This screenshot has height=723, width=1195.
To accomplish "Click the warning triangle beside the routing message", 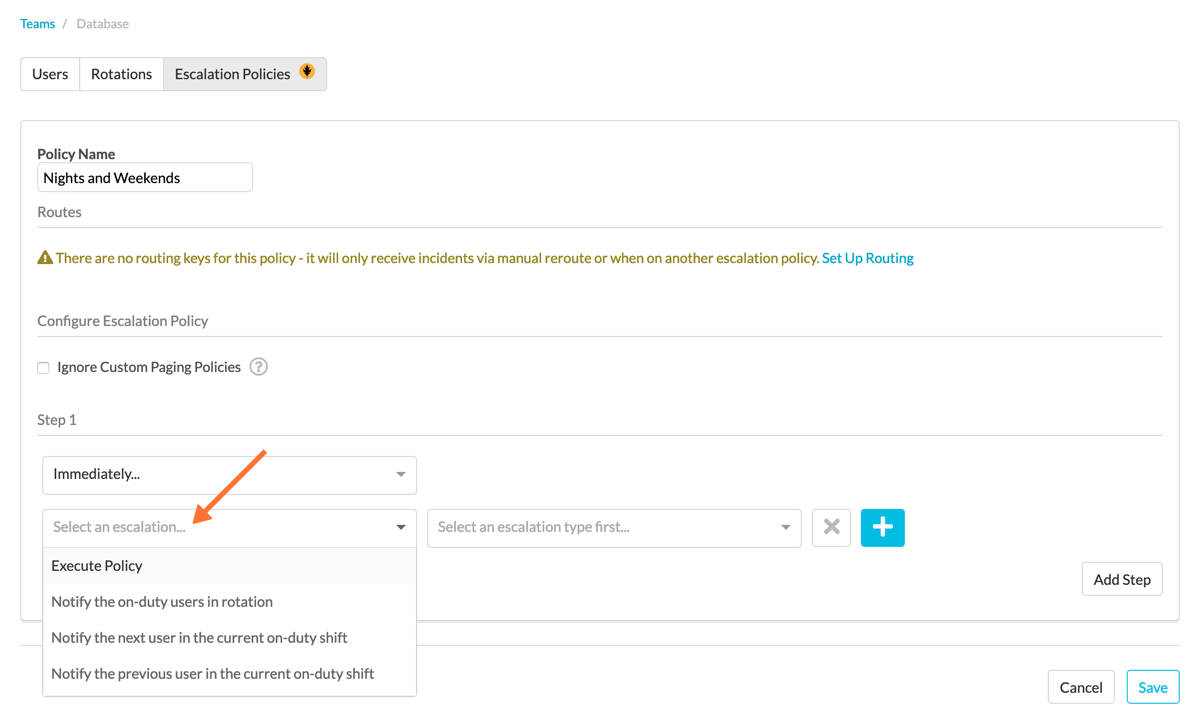I will [44, 257].
